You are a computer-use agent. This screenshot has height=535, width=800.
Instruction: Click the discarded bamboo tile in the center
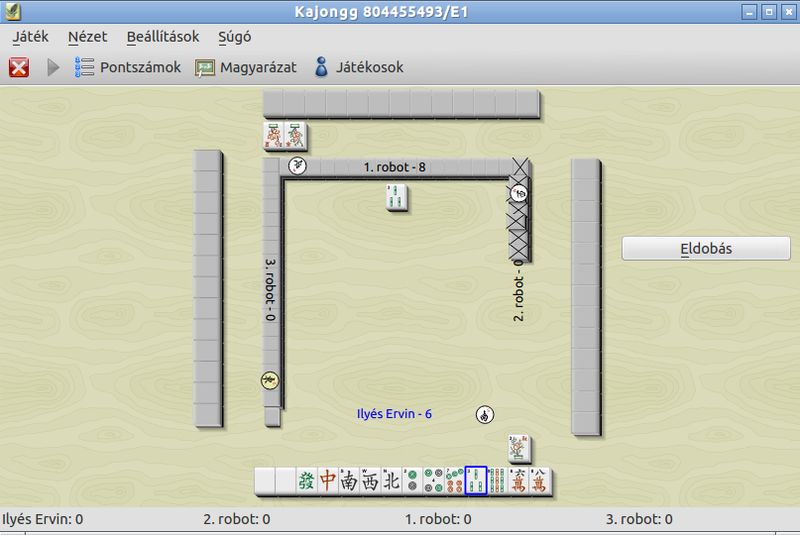[x=396, y=197]
